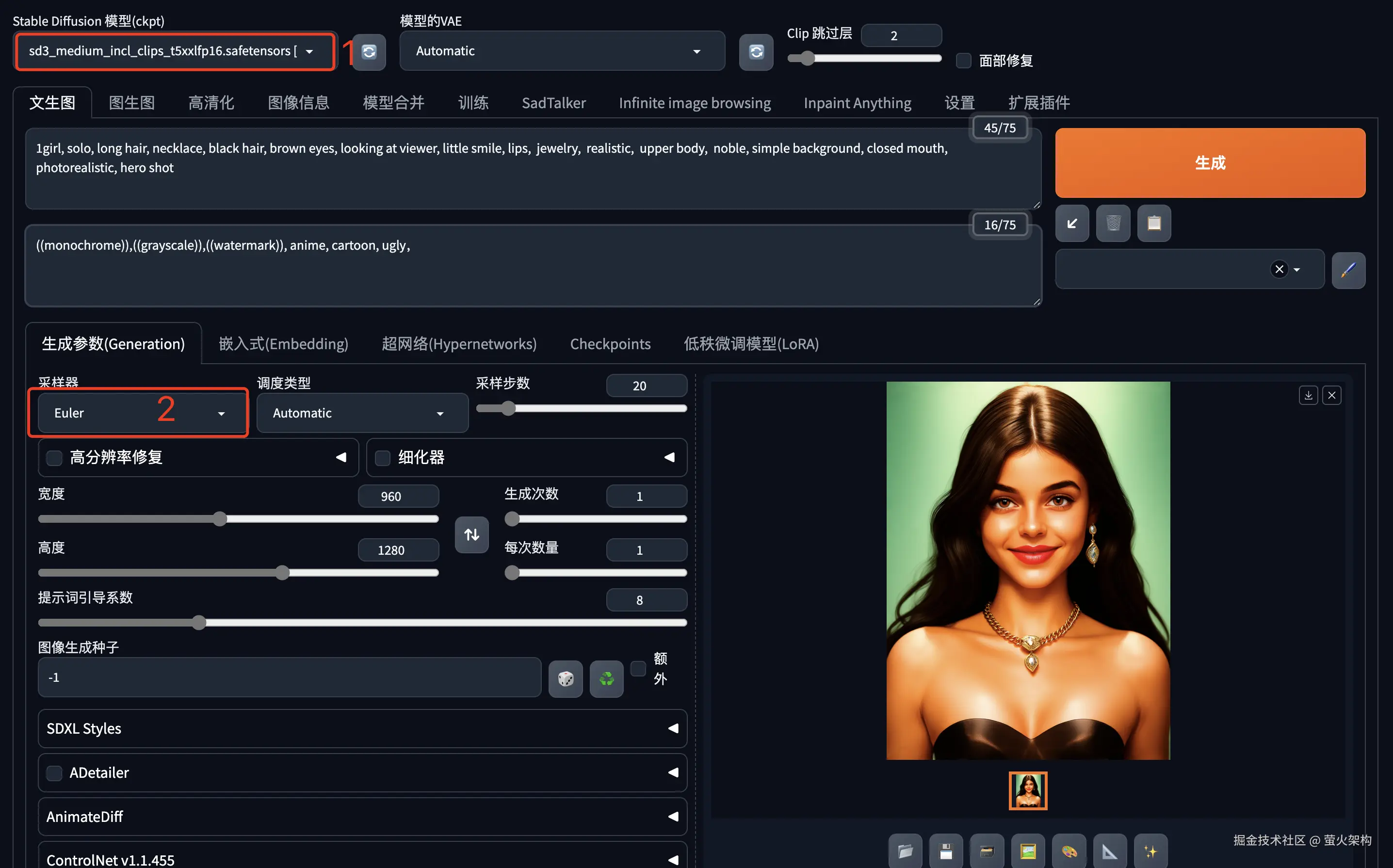Click the paintbrush edit styles icon
This screenshot has height=868, width=1393.
pos(1348,270)
